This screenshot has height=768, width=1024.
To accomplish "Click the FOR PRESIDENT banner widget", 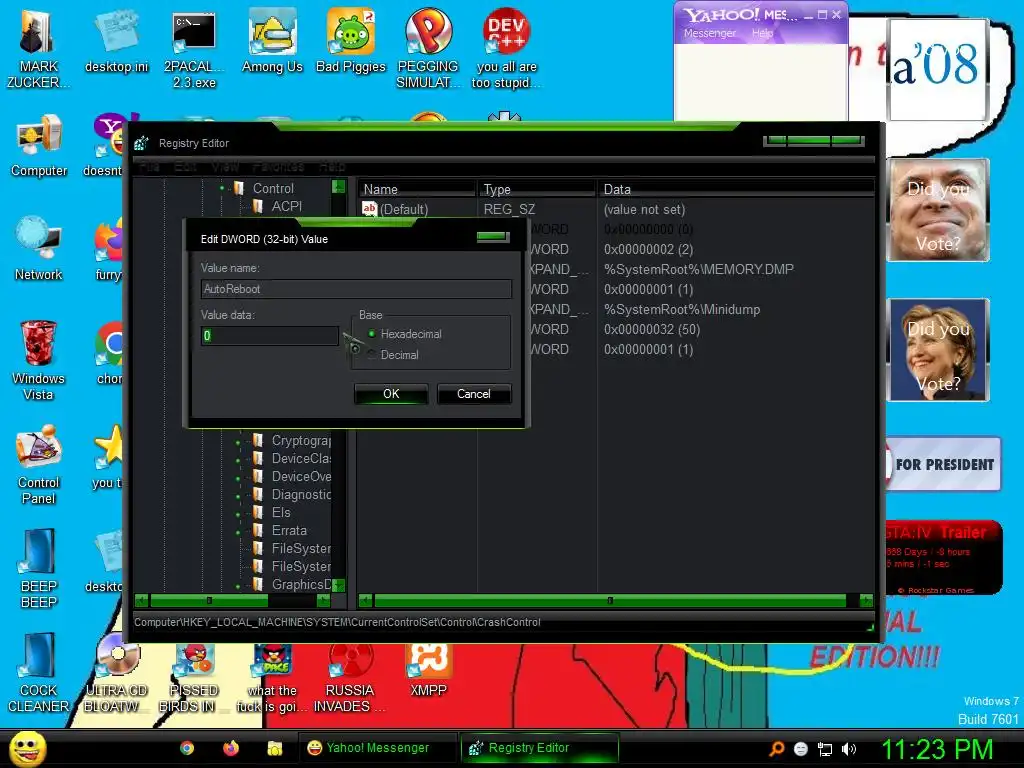I will (x=944, y=464).
